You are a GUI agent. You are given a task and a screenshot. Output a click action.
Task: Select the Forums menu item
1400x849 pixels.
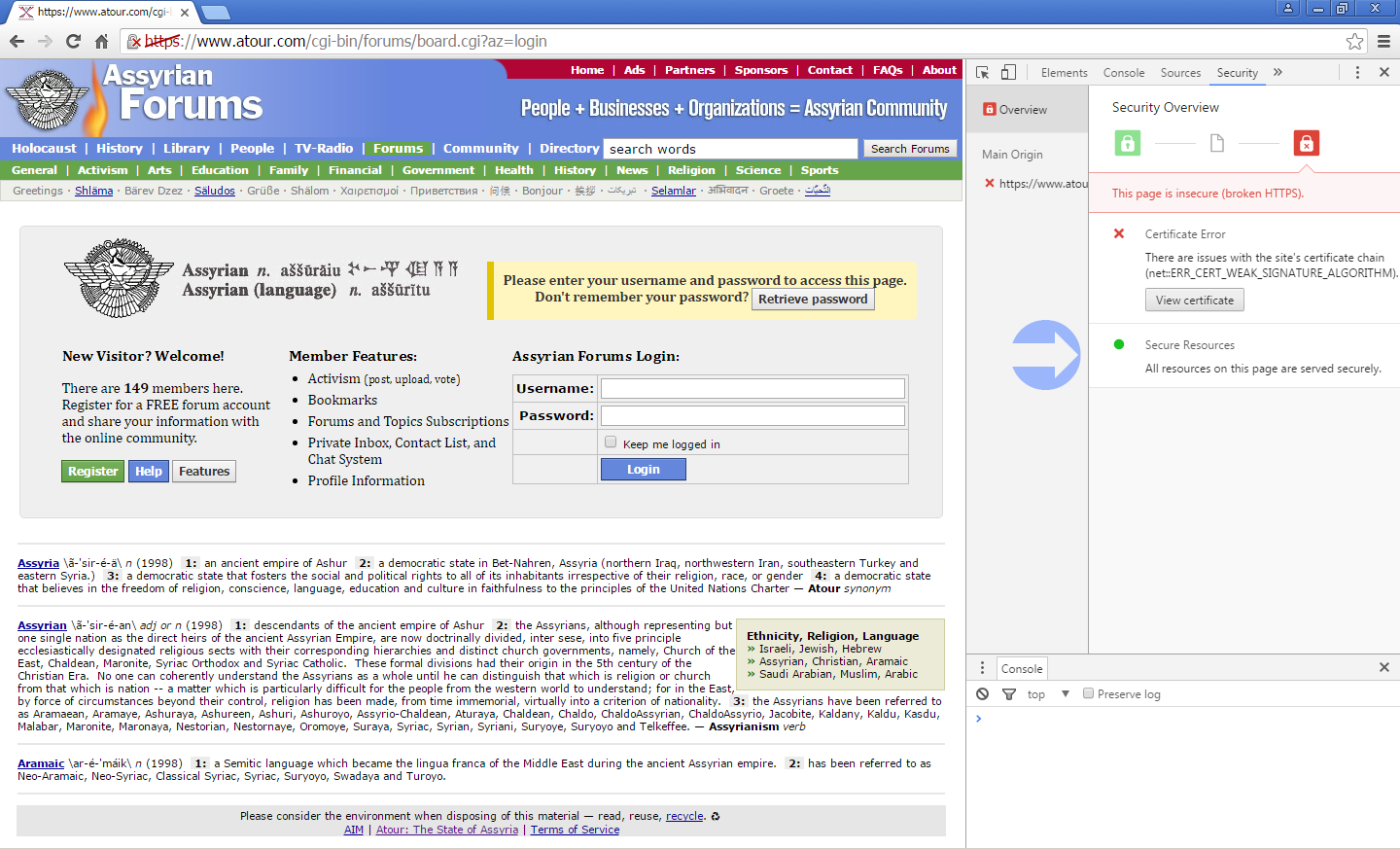pos(398,148)
